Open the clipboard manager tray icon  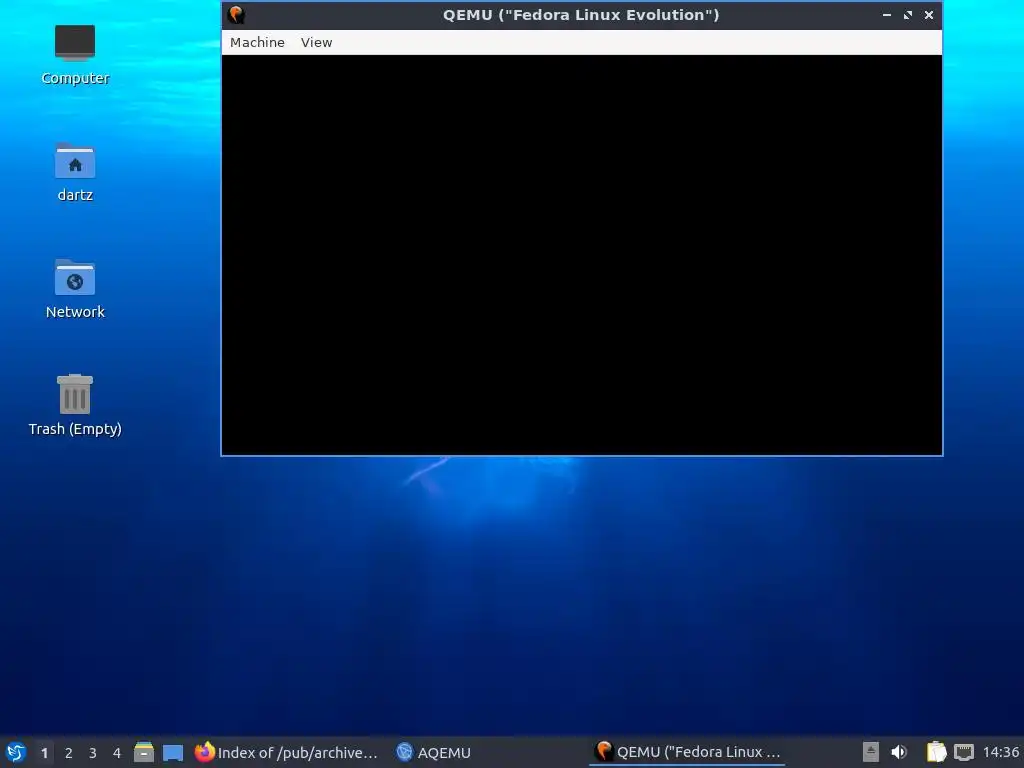pyautogui.click(x=936, y=752)
